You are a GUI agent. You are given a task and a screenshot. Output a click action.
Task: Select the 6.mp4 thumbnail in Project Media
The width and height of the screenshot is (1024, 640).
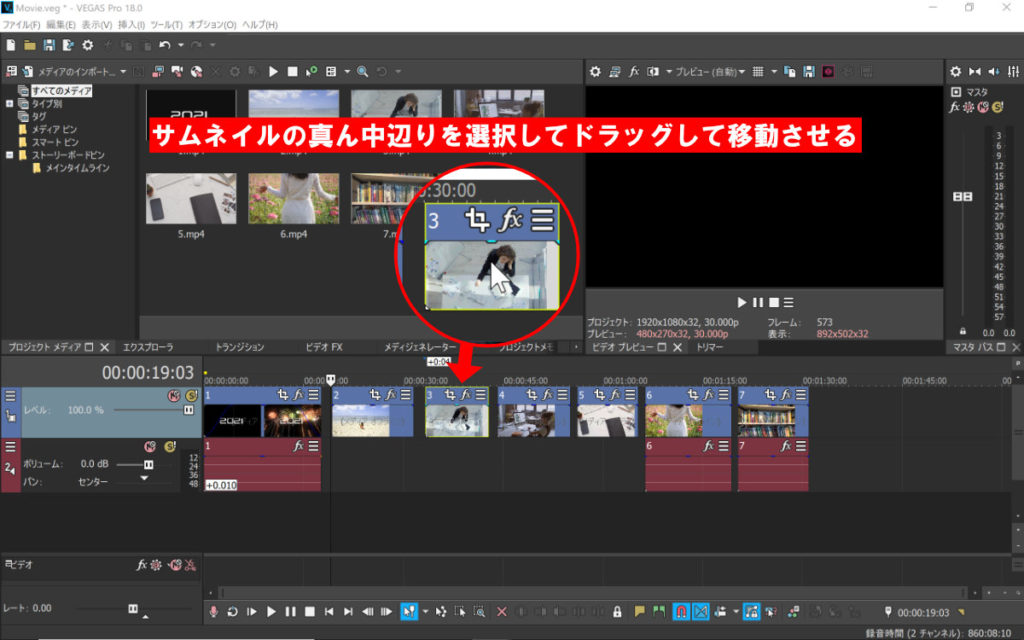[294, 199]
